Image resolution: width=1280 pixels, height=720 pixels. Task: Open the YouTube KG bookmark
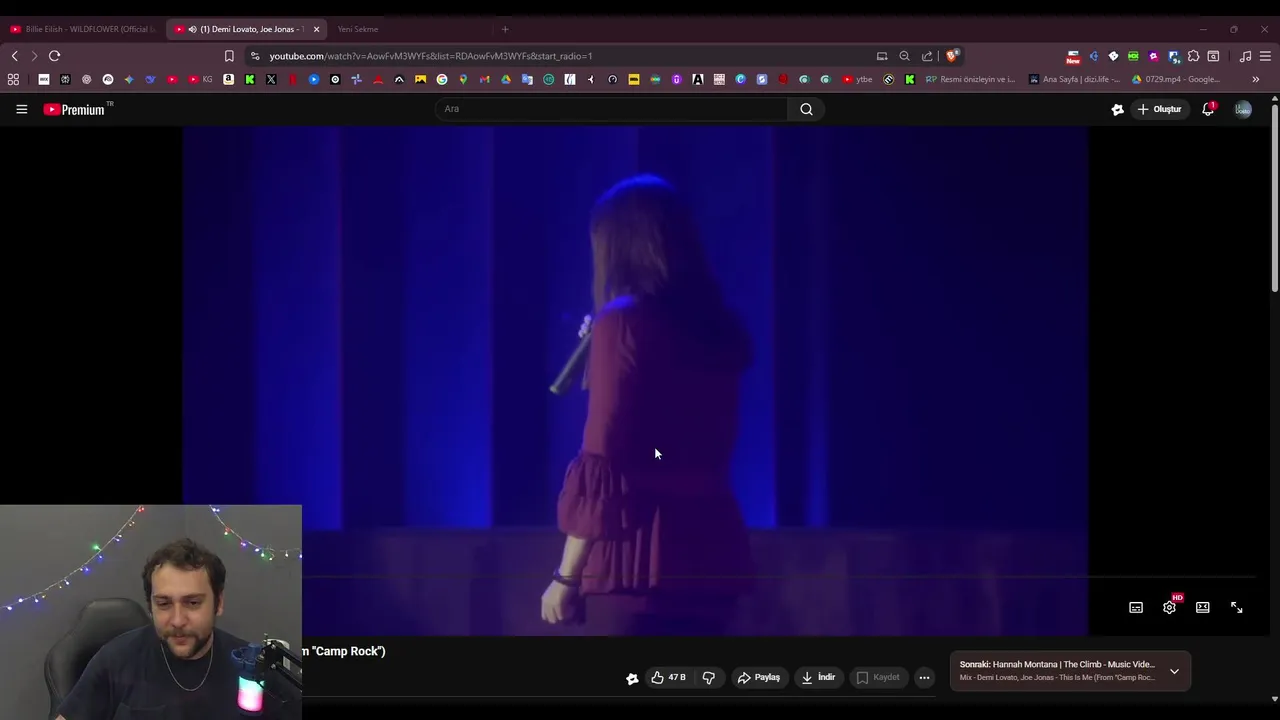[x=200, y=79]
